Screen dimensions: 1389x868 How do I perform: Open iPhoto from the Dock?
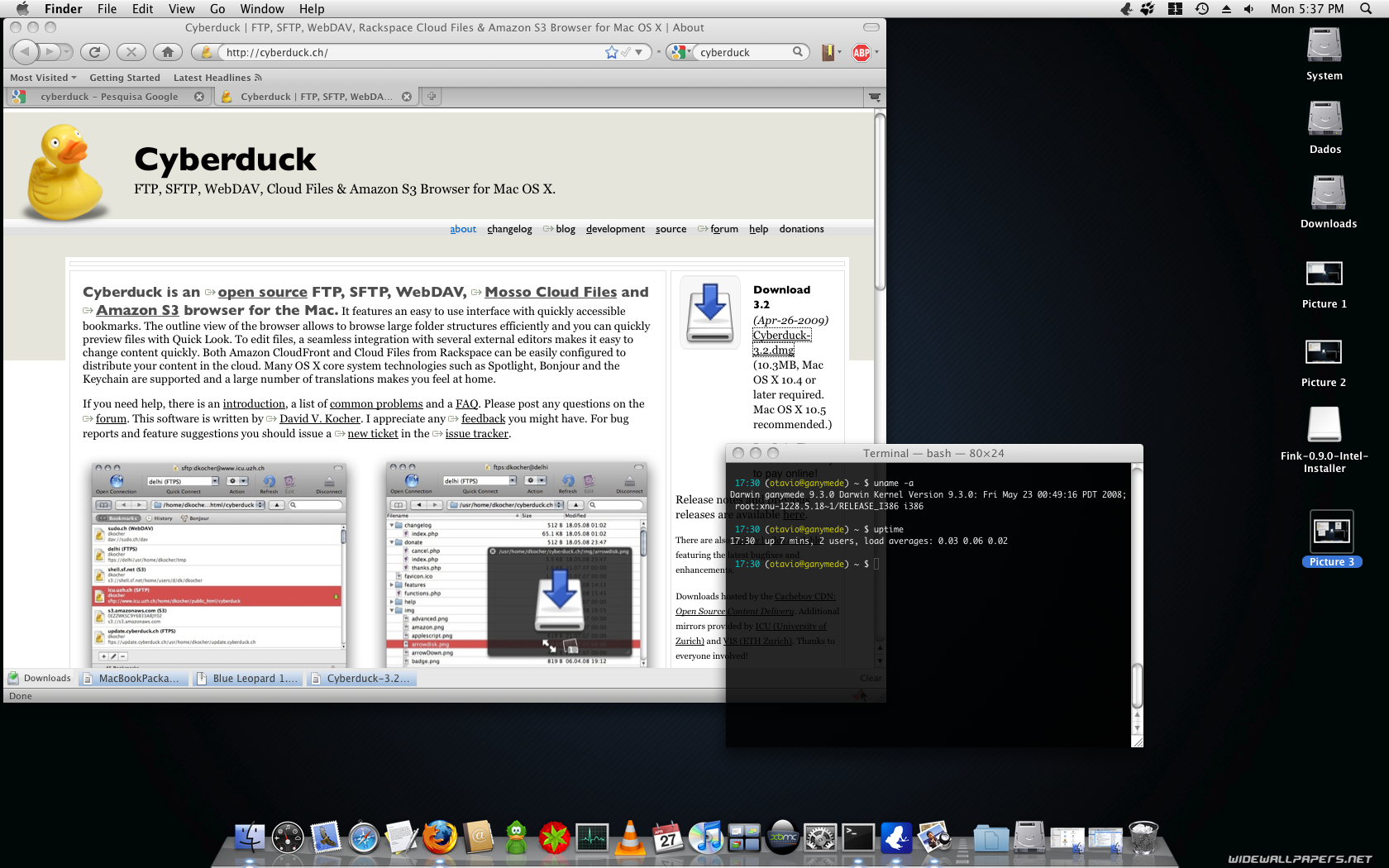(x=935, y=837)
